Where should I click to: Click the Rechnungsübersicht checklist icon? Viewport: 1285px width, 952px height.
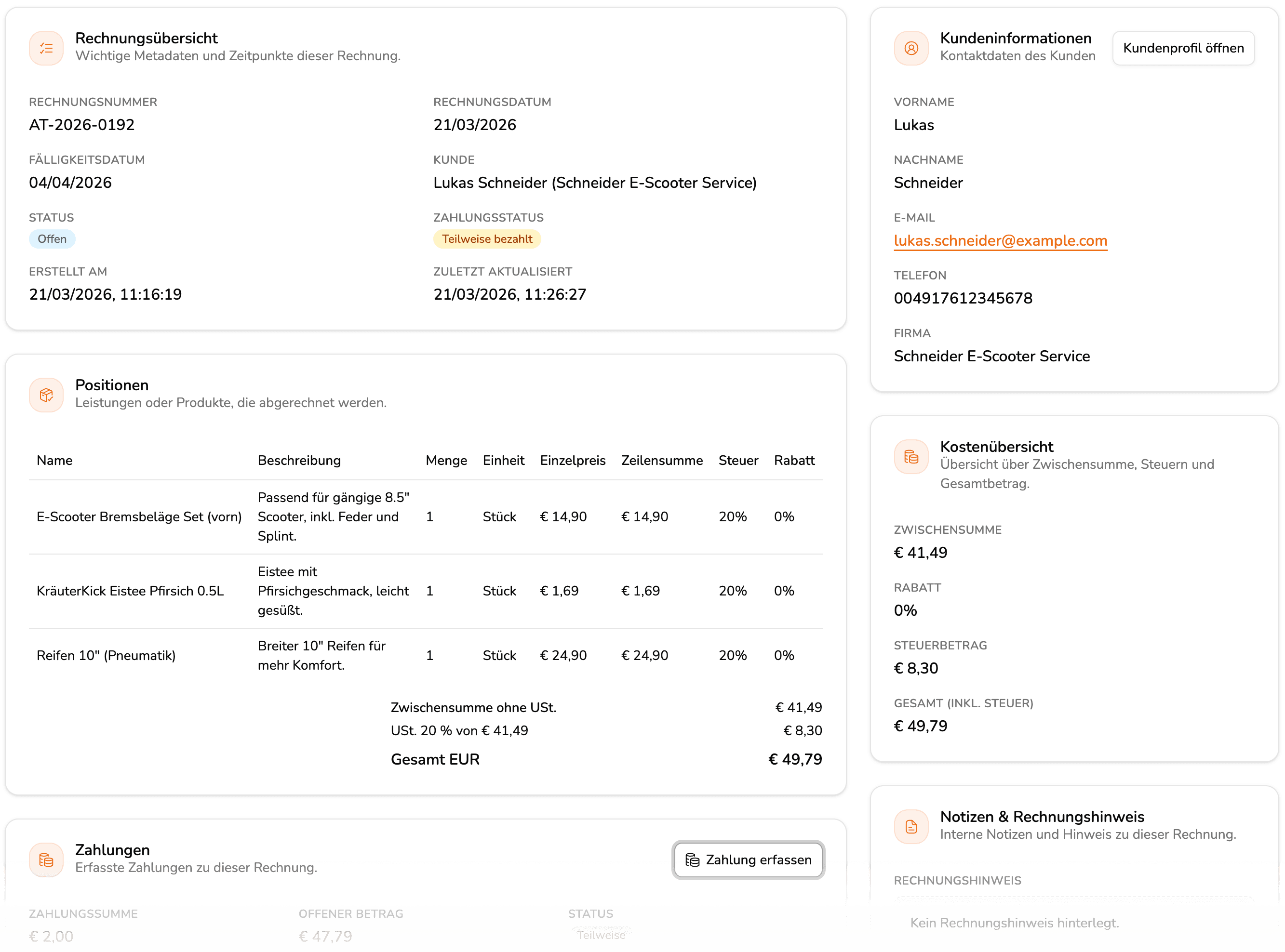pyautogui.click(x=46, y=48)
